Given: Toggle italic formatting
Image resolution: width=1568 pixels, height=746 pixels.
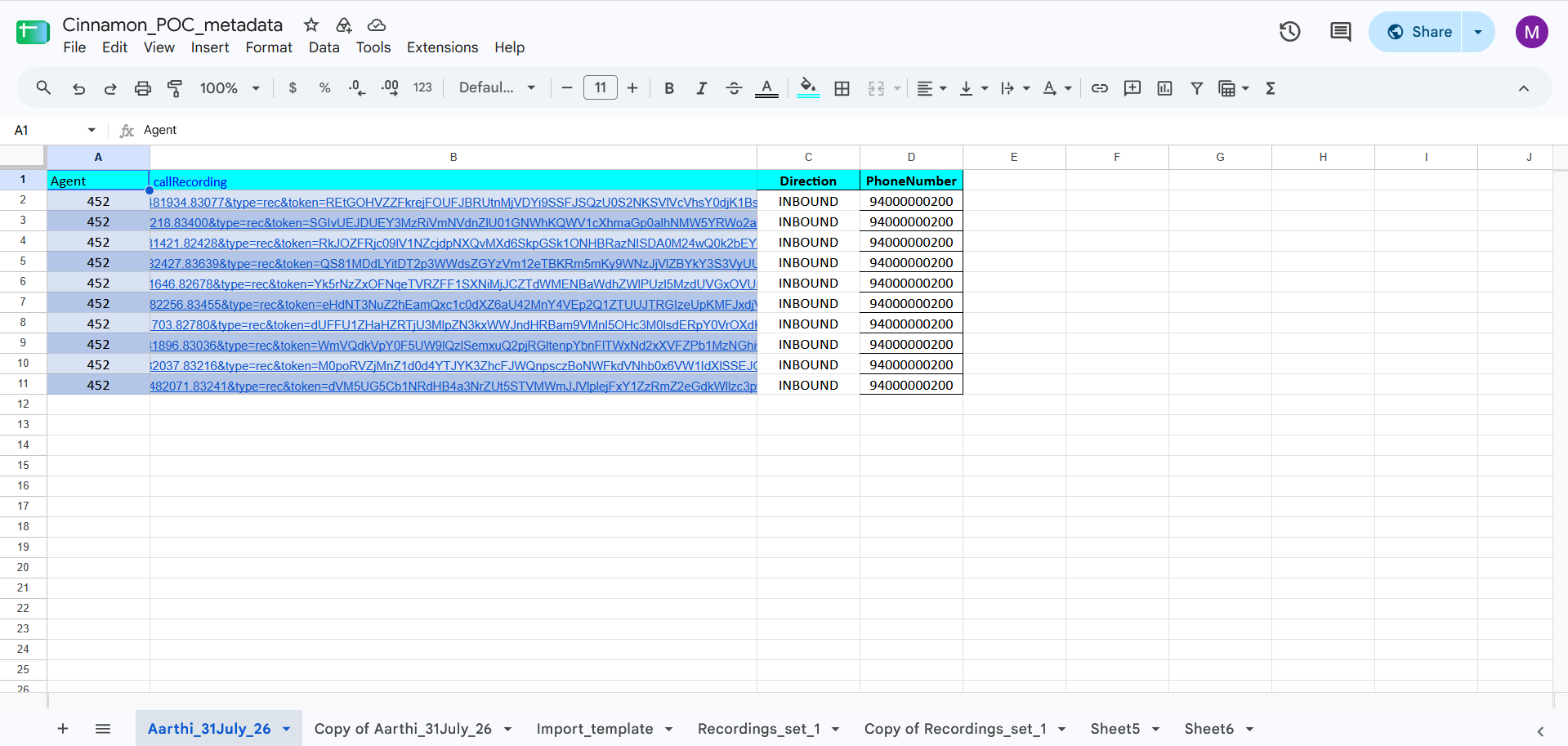Looking at the screenshot, I should [x=701, y=88].
